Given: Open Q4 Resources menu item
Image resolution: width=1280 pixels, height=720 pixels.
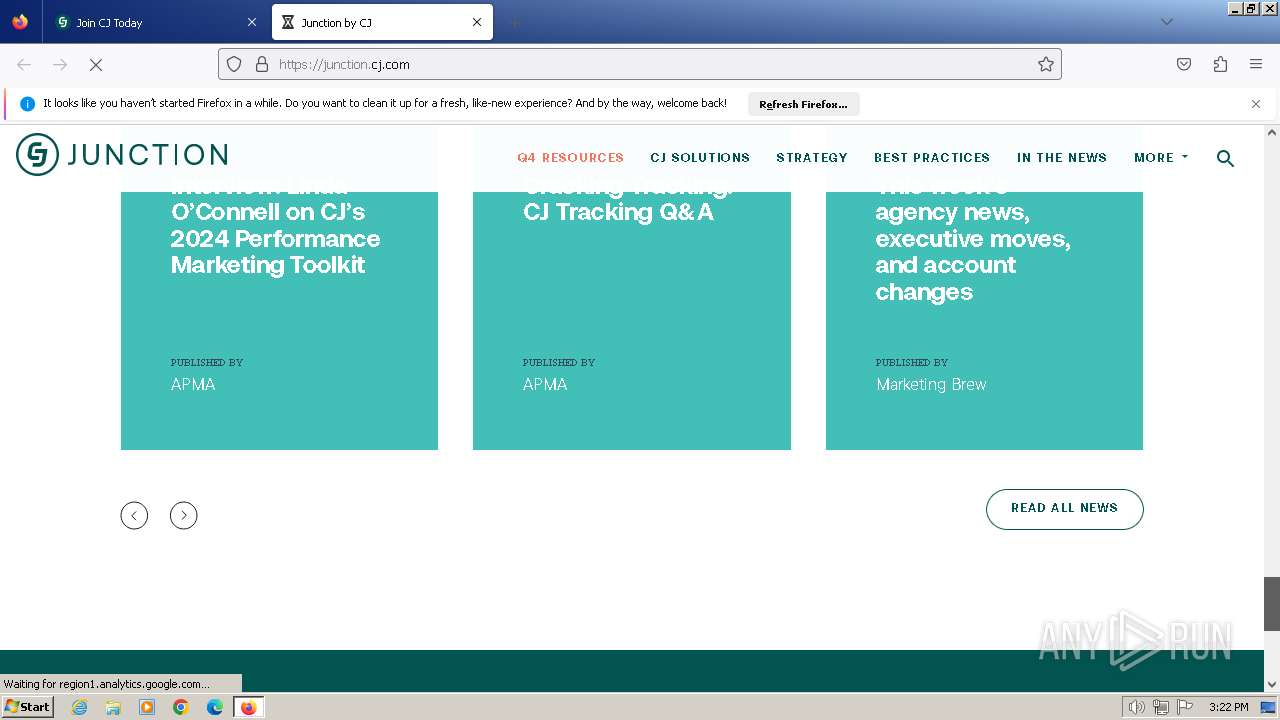Looking at the screenshot, I should point(570,158).
